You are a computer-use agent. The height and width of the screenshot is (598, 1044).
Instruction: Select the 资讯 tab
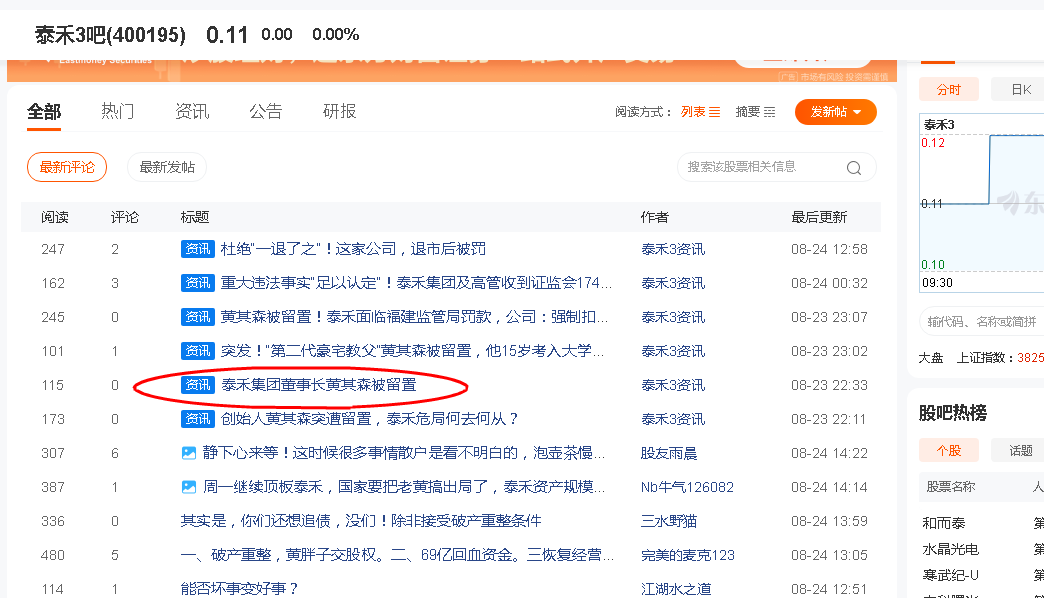192,111
